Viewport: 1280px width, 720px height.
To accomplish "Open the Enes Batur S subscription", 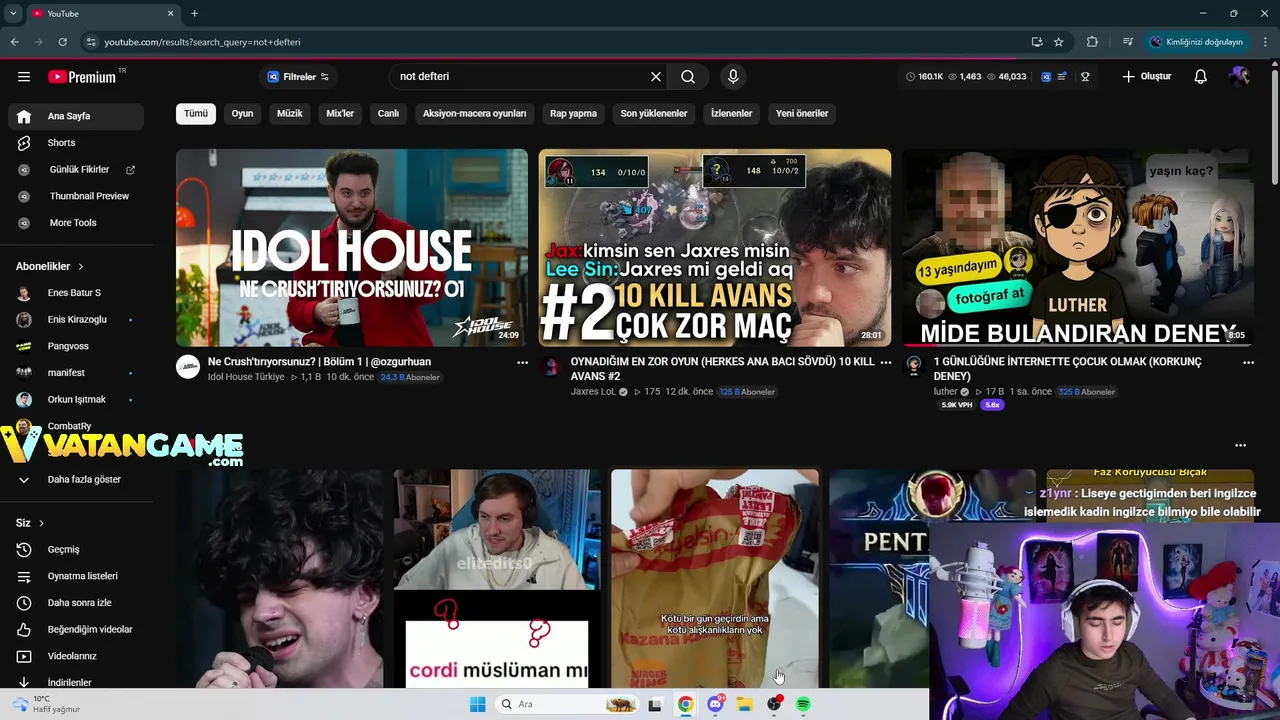I will pyautogui.click(x=76, y=293).
